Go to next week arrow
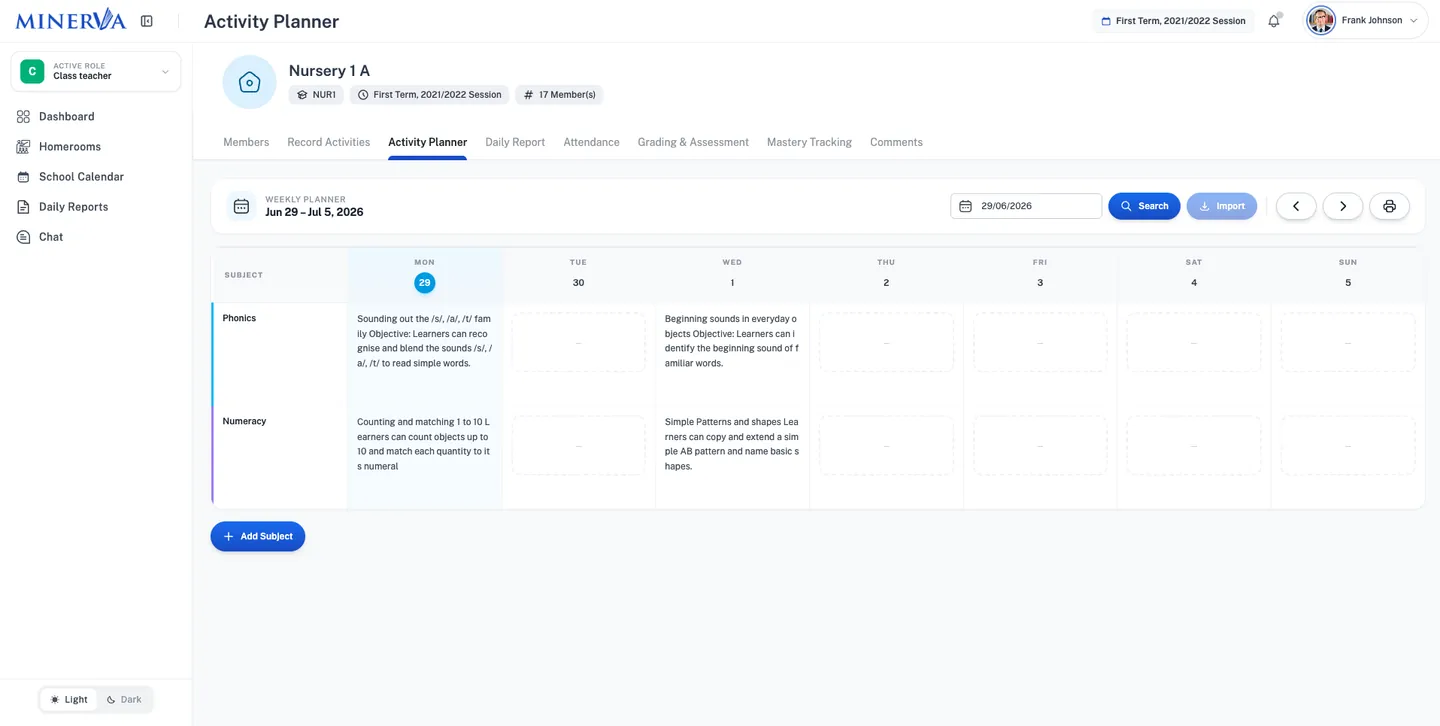Image resolution: width=1440 pixels, height=726 pixels. pos(1343,206)
